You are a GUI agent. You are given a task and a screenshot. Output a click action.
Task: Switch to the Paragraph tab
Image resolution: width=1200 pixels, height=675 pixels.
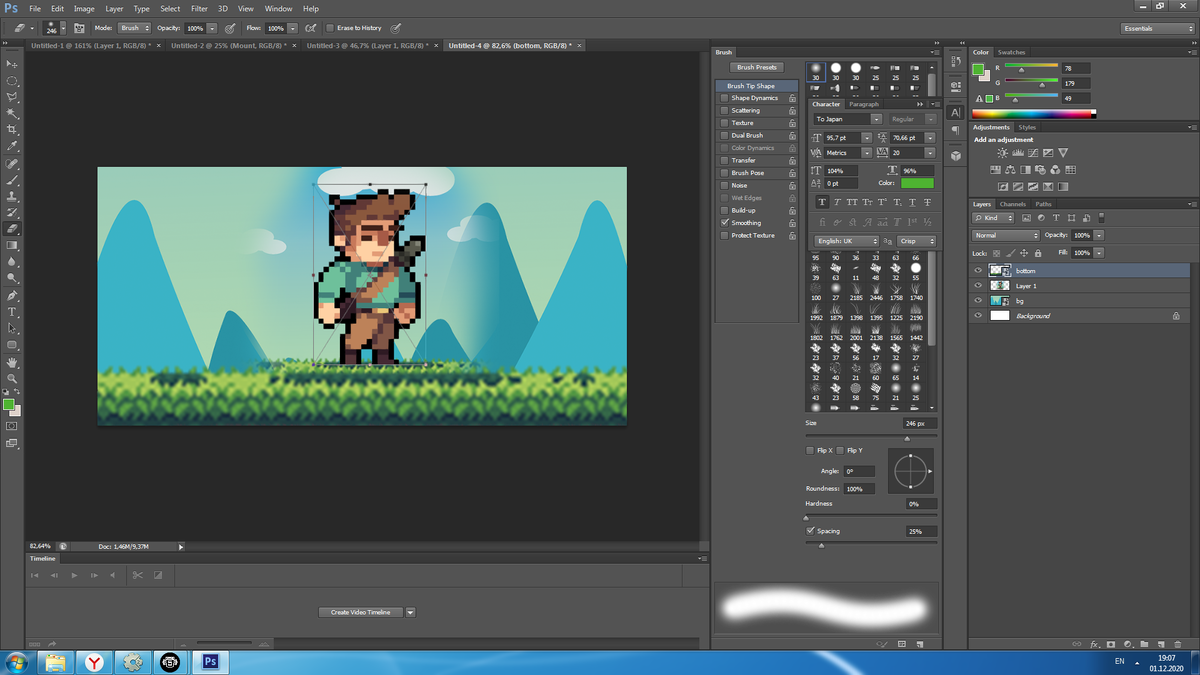coord(864,104)
